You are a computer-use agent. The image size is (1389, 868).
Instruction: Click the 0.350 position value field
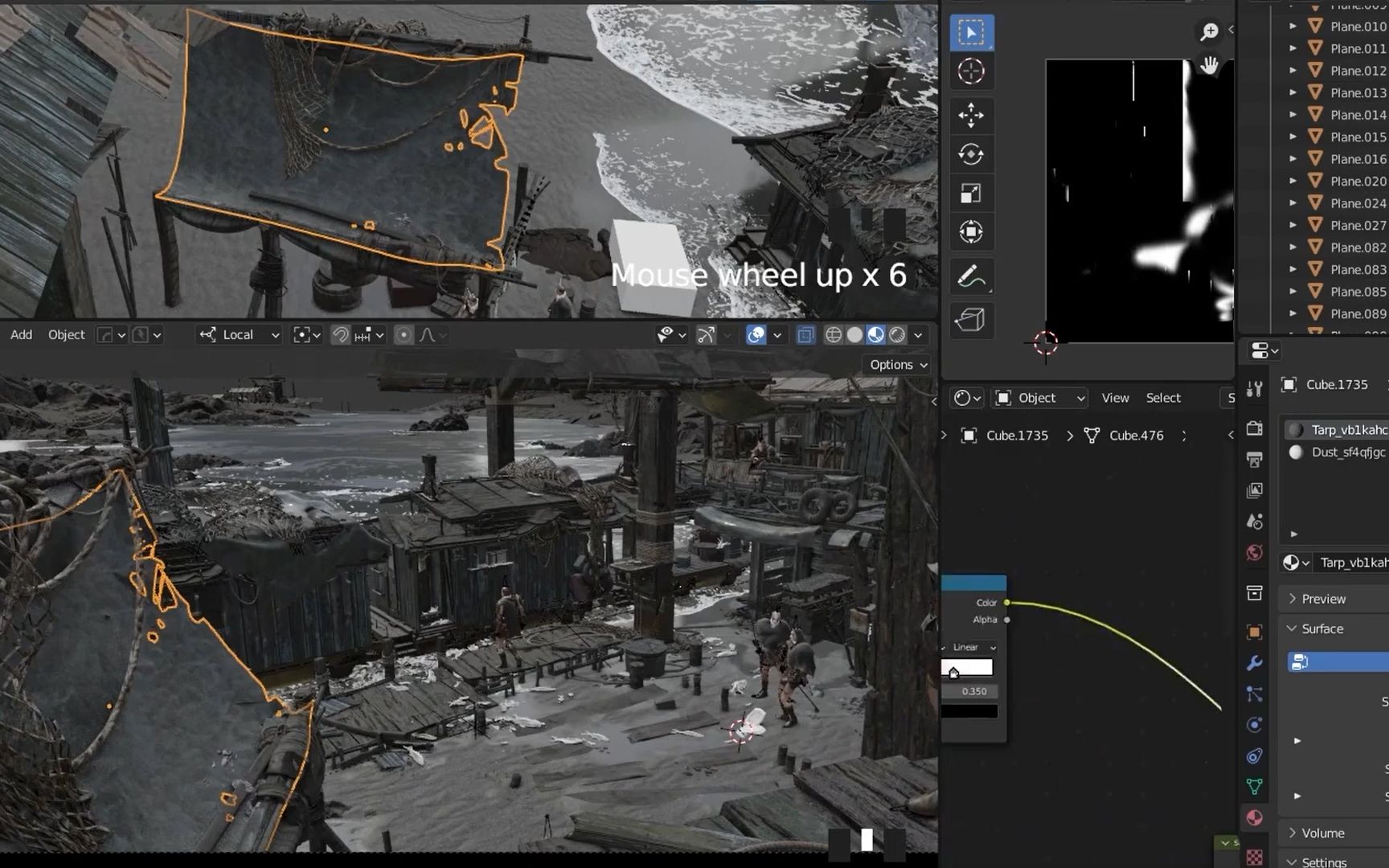point(969,691)
